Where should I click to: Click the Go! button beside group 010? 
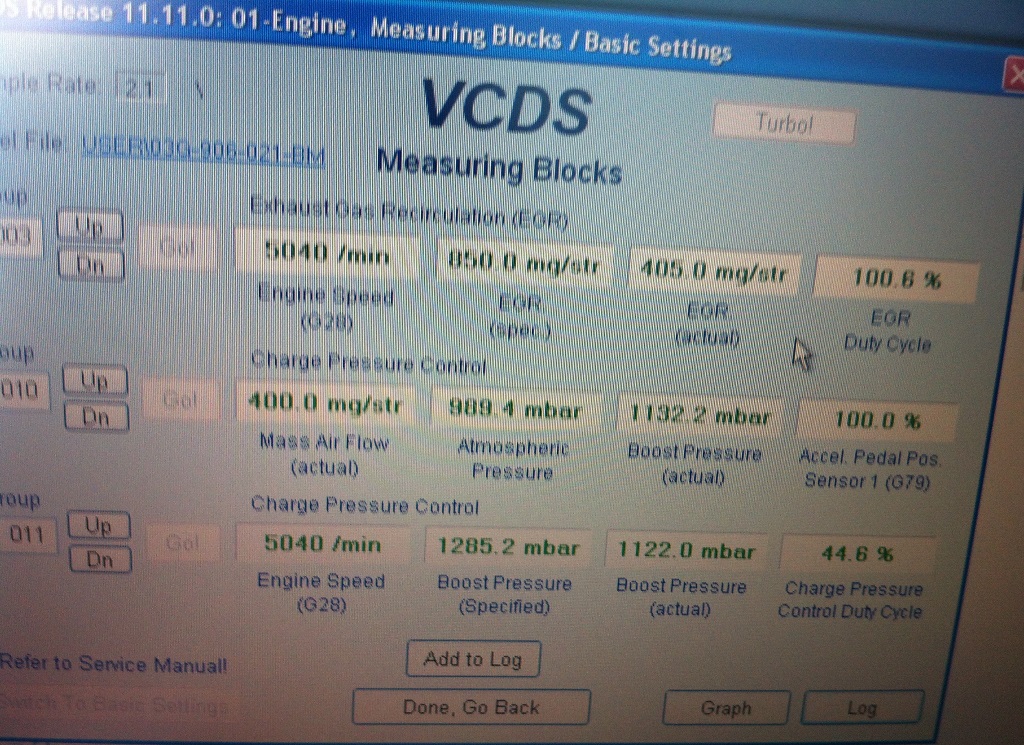point(180,399)
